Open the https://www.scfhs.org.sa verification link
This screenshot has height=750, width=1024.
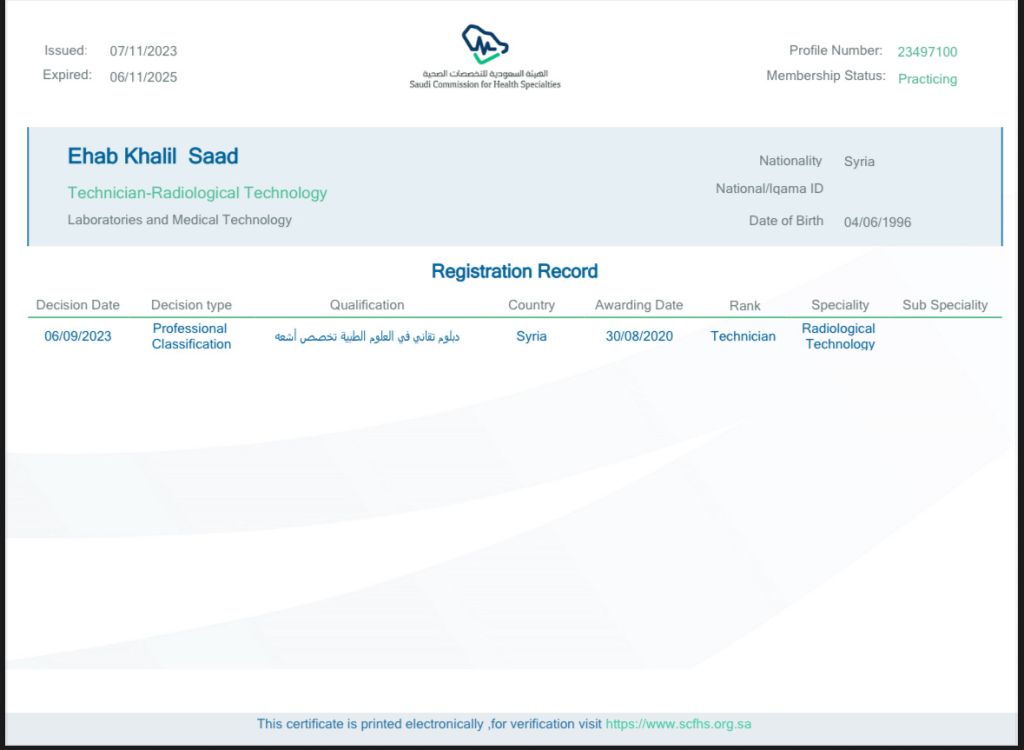pos(678,724)
